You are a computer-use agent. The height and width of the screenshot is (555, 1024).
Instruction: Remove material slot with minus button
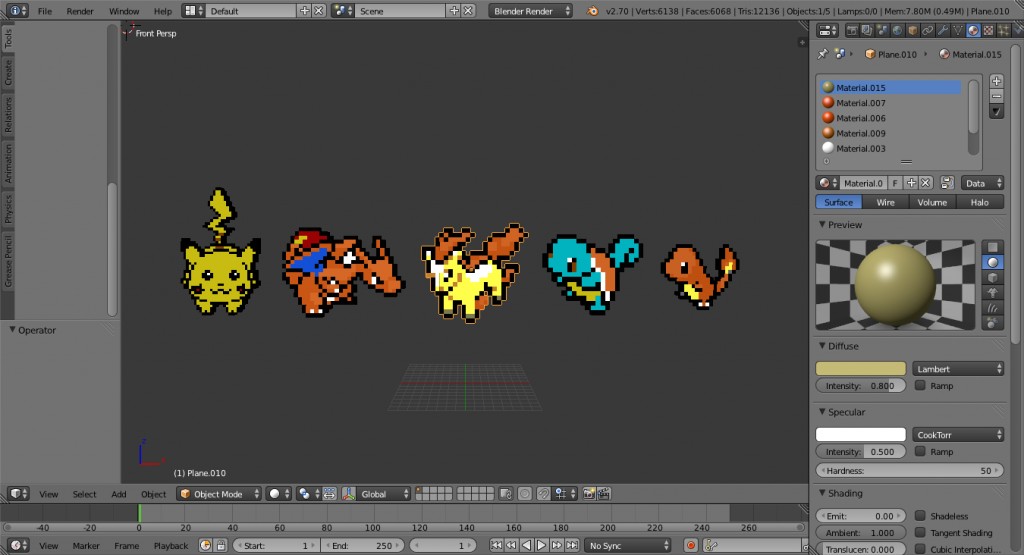coord(996,96)
